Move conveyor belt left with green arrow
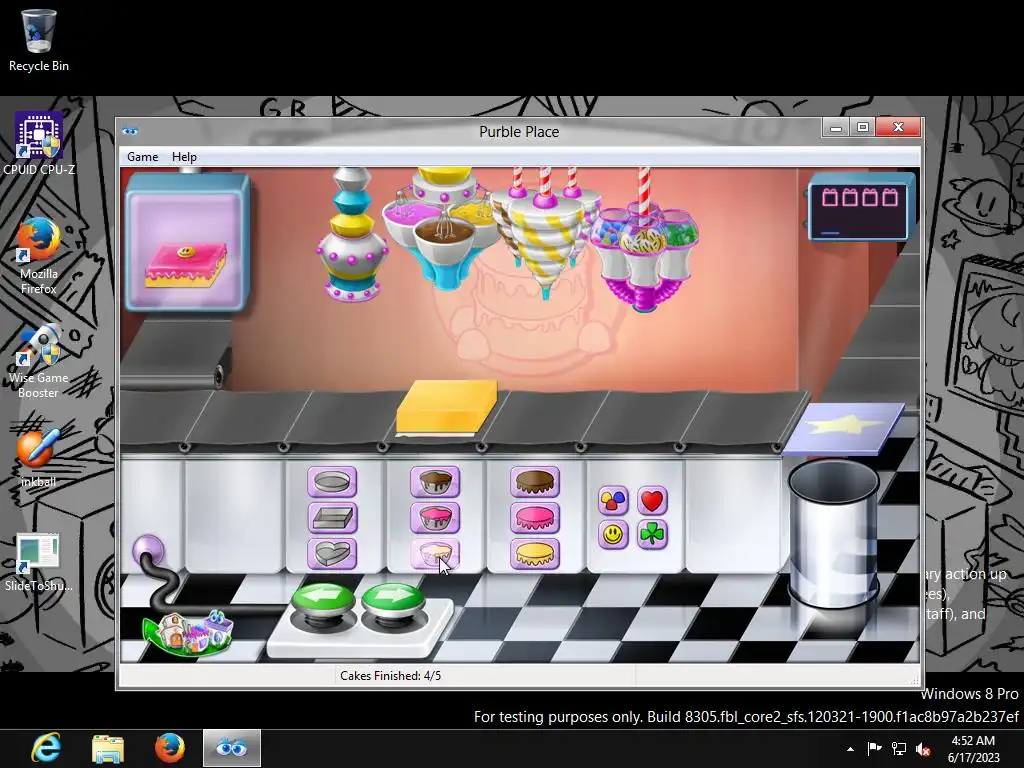Viewport: 1024px width, 768px height. 323,601
